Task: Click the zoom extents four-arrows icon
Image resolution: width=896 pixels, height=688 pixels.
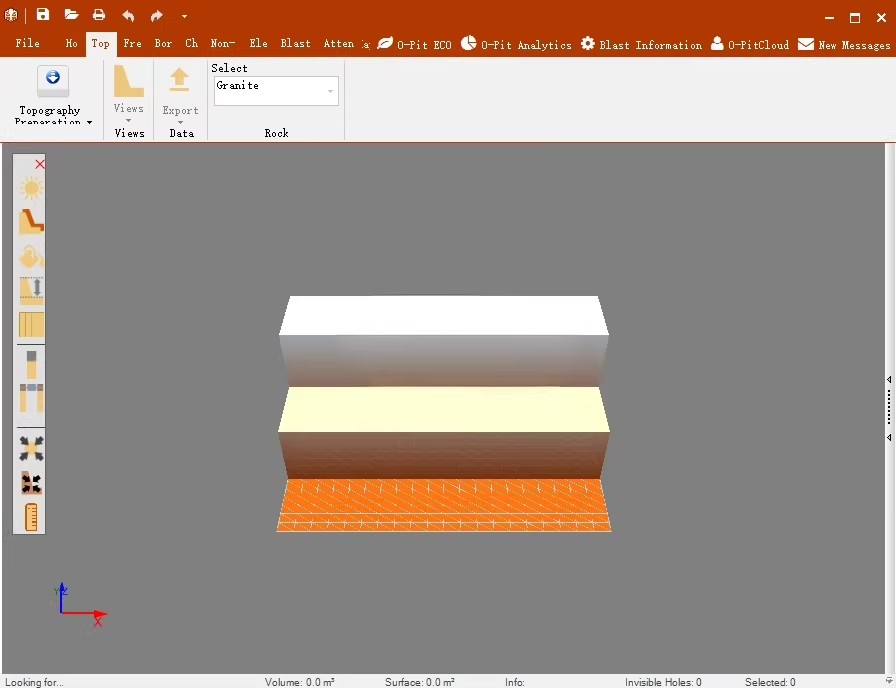Action: tap(31, 449)
